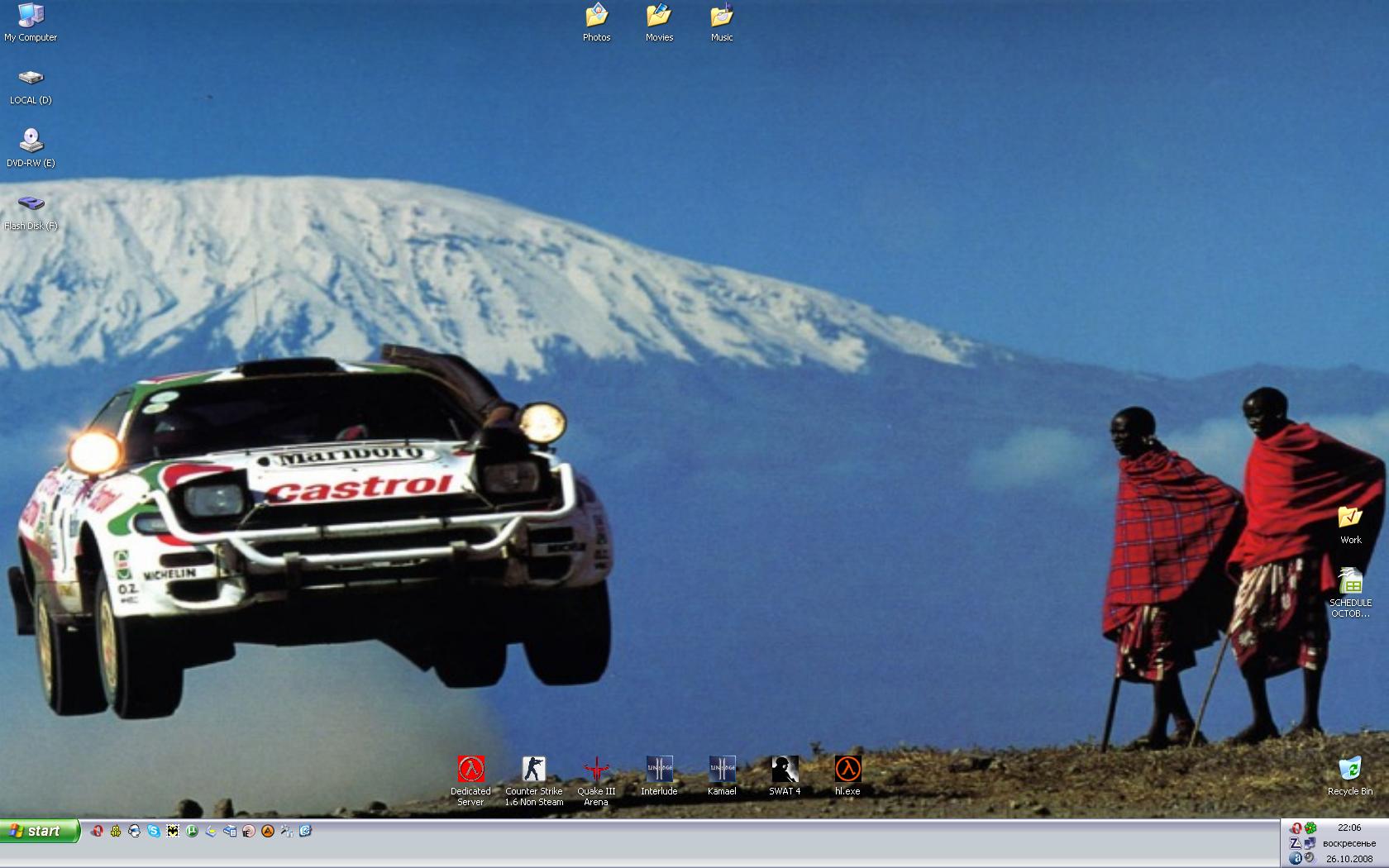This screenshot has height=868, width=1389.
Task: Click the volume speaker tray icon
Action: 1310,857
